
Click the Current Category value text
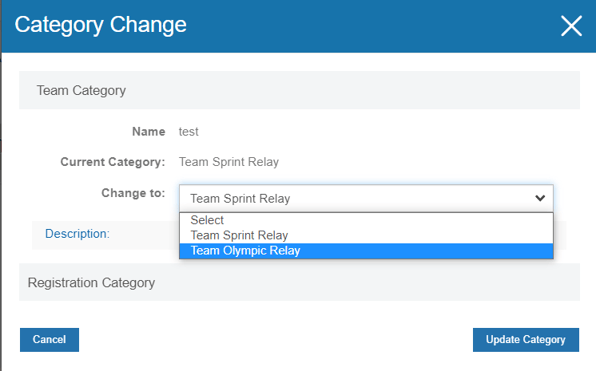(x=229, y=162)
